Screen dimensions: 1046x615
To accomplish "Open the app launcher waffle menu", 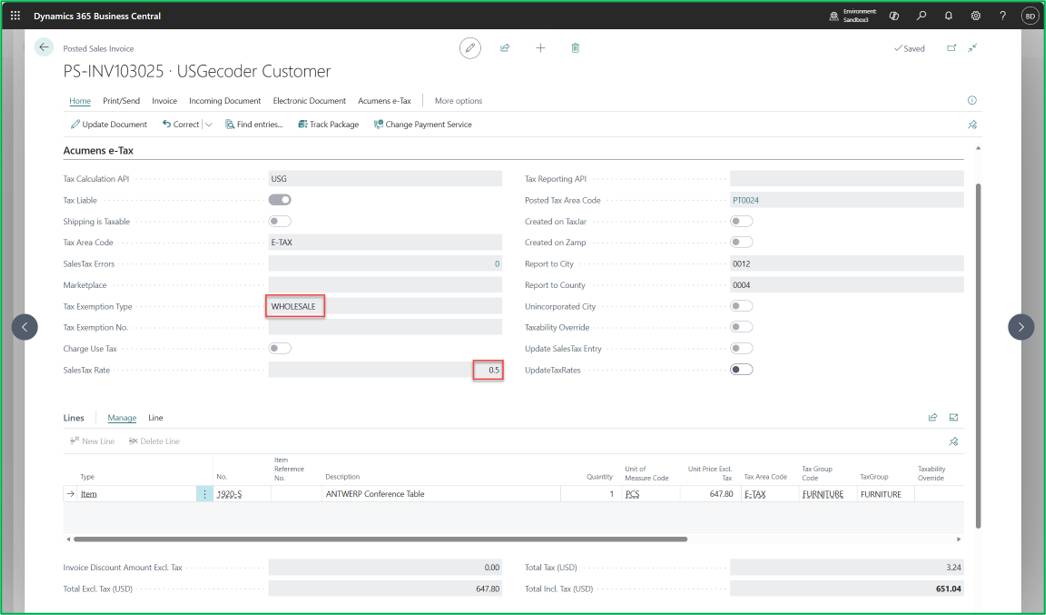I will [x=15, y=15].
